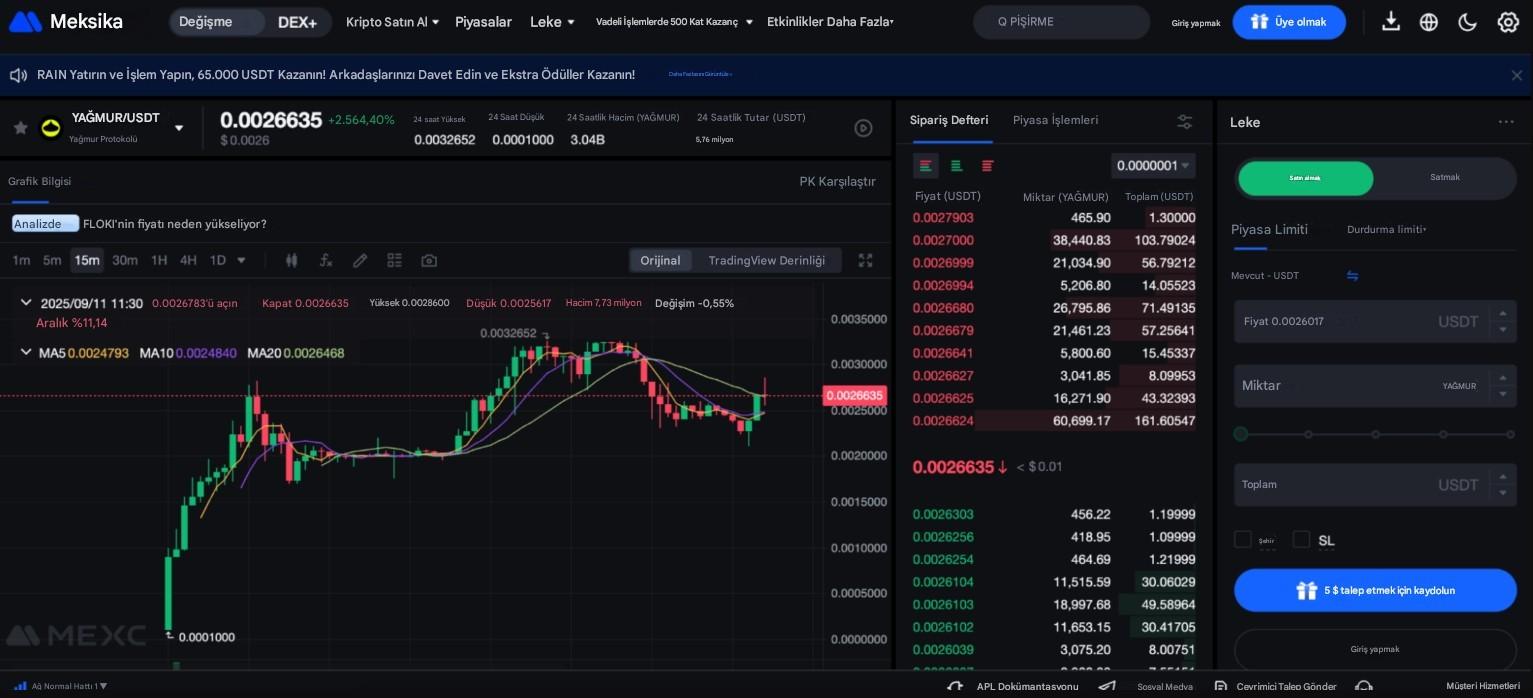This screenshot has width=1533, height=698.
Task: Click the Üye olmak signup button
Action: [x=1289, y=21]
